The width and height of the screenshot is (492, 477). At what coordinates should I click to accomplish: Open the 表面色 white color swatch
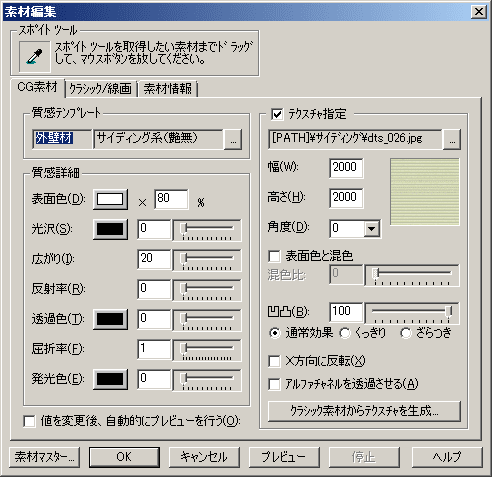(110, 199)
